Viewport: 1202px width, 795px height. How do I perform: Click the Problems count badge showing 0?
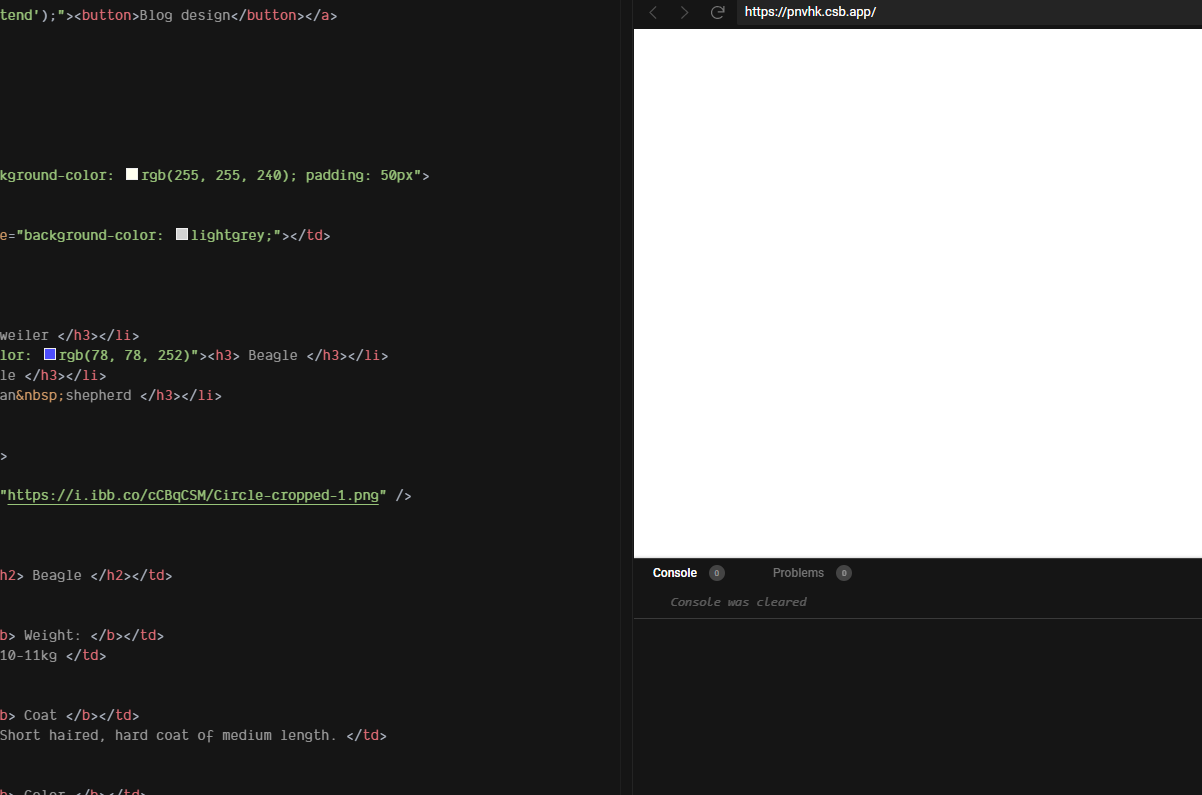(x=843, y=572)
